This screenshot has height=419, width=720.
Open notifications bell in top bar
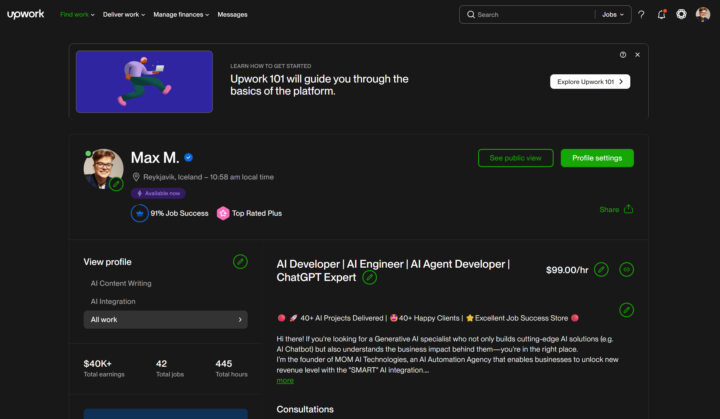(x=661, y=14)
